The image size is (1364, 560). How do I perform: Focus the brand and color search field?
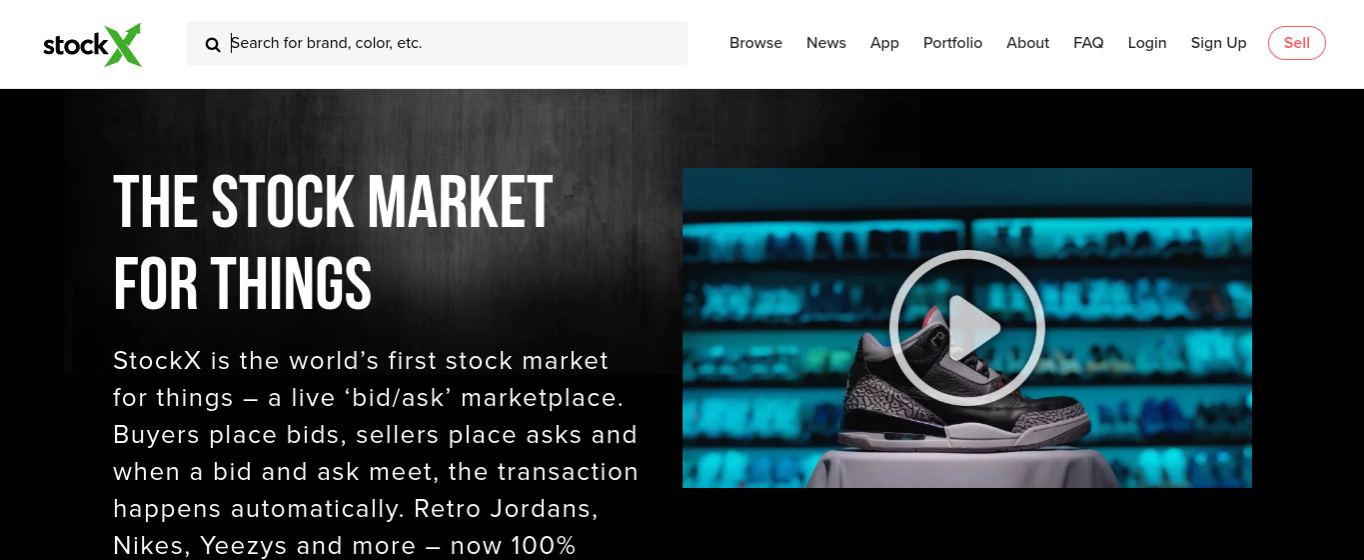click(436, 43)
